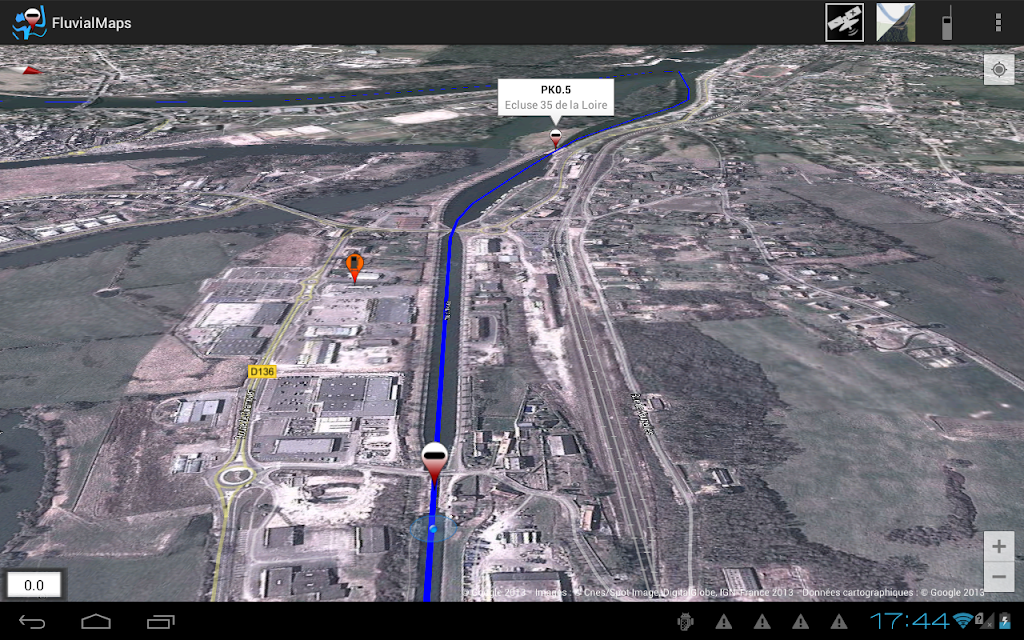Click the D136 road label

pyautogui.click(x=262, y=372)
